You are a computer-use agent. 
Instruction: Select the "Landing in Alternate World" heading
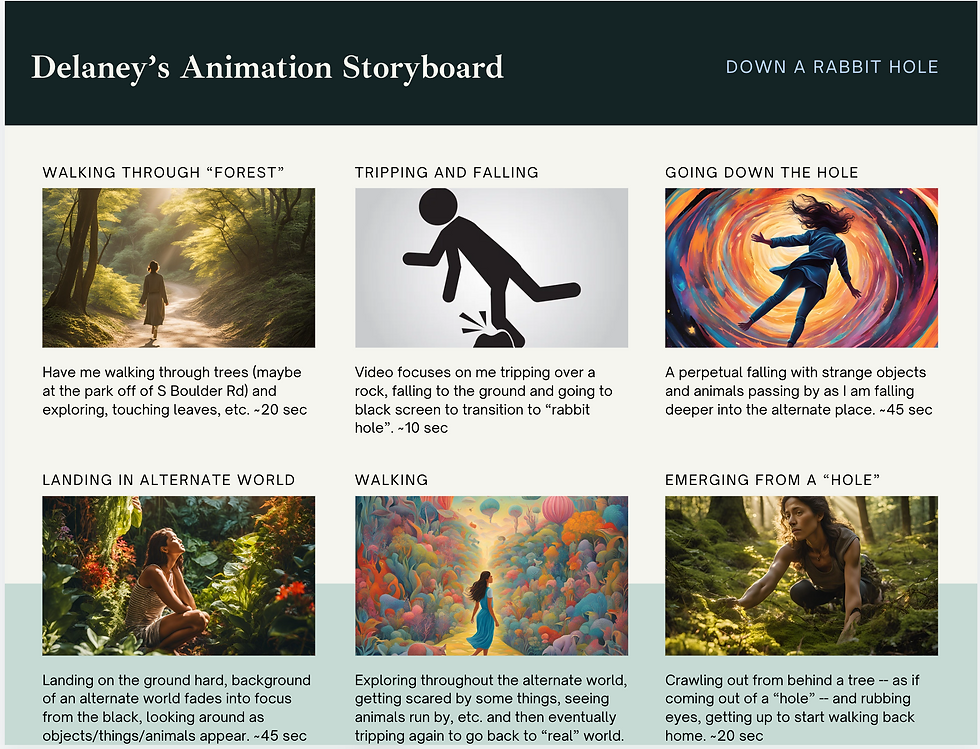pyautogui.click(x=168, y=480)
